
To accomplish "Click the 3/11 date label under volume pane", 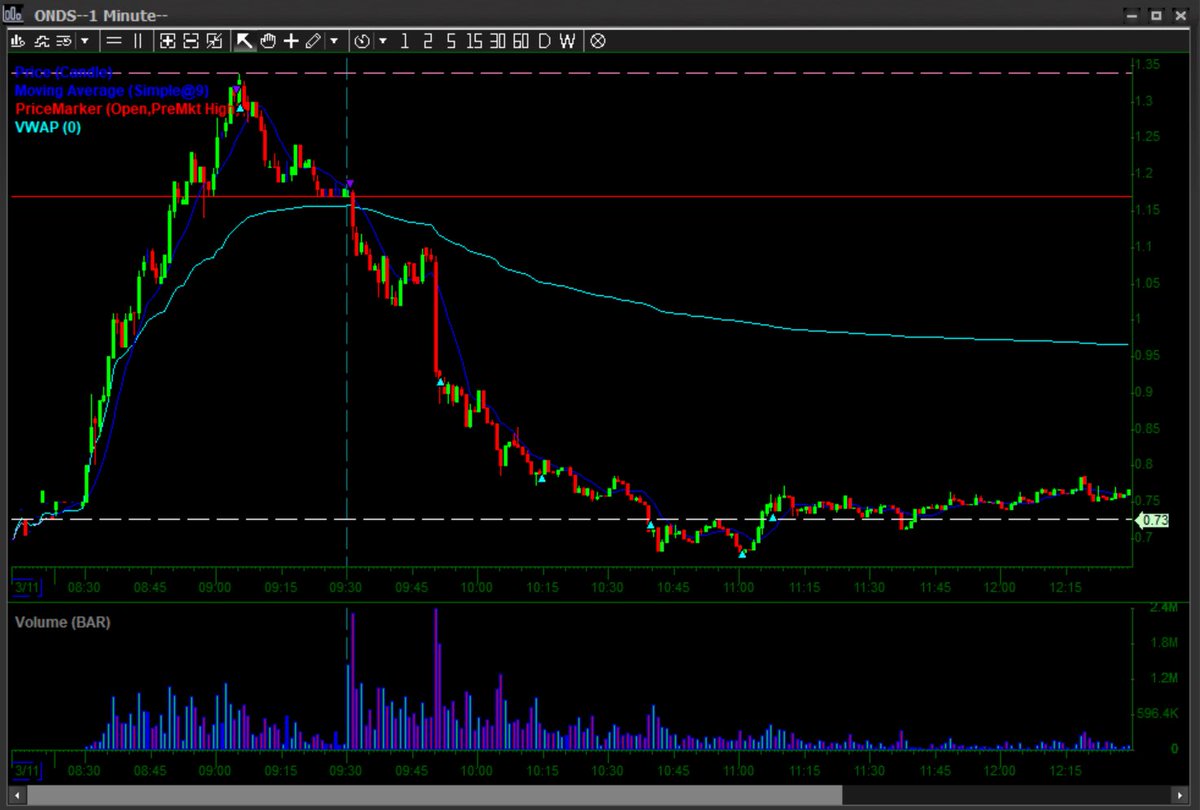I will click(25, 772).
